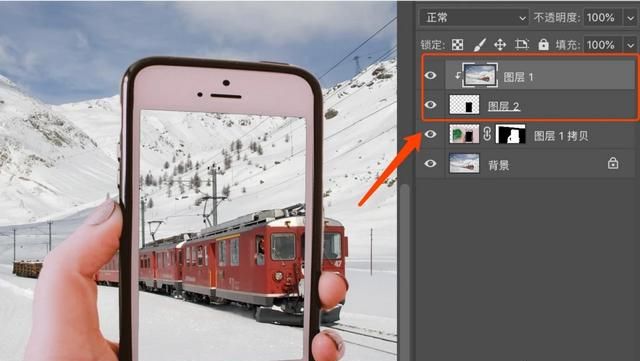The height and width of the screenshot is (361, 640).
Task: Click the 不透明度 100% value field
Action: pyautogui.click(x=602, y=18)
